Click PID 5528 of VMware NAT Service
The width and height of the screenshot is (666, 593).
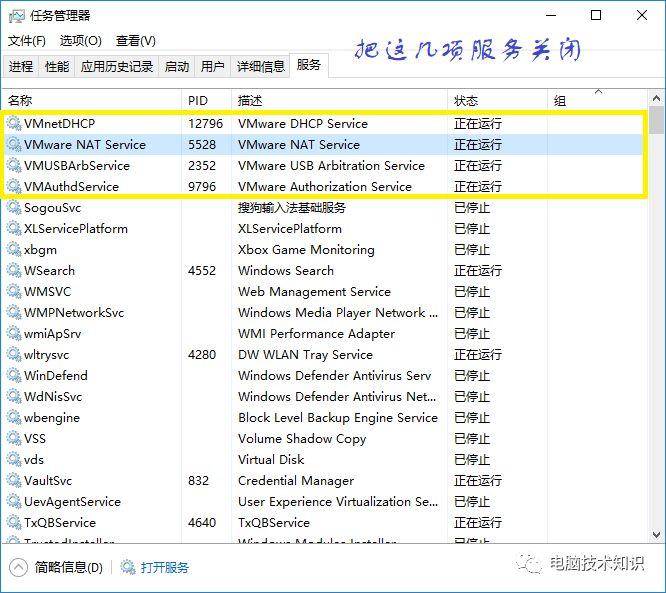point(202,144)
